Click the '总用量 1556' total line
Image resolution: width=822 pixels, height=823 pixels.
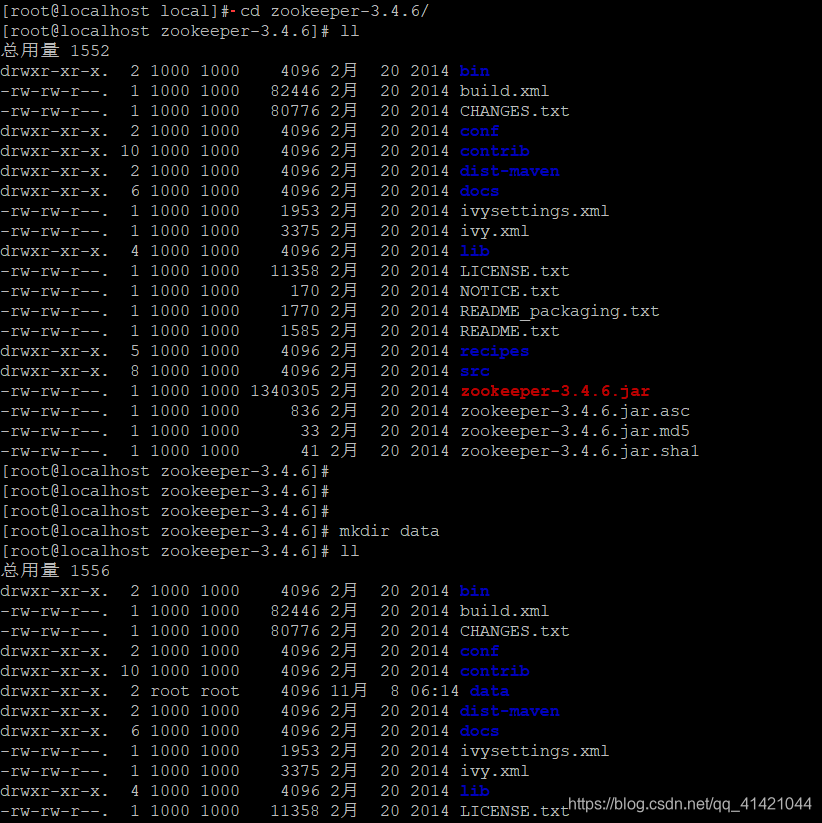(x=55, y=571)
